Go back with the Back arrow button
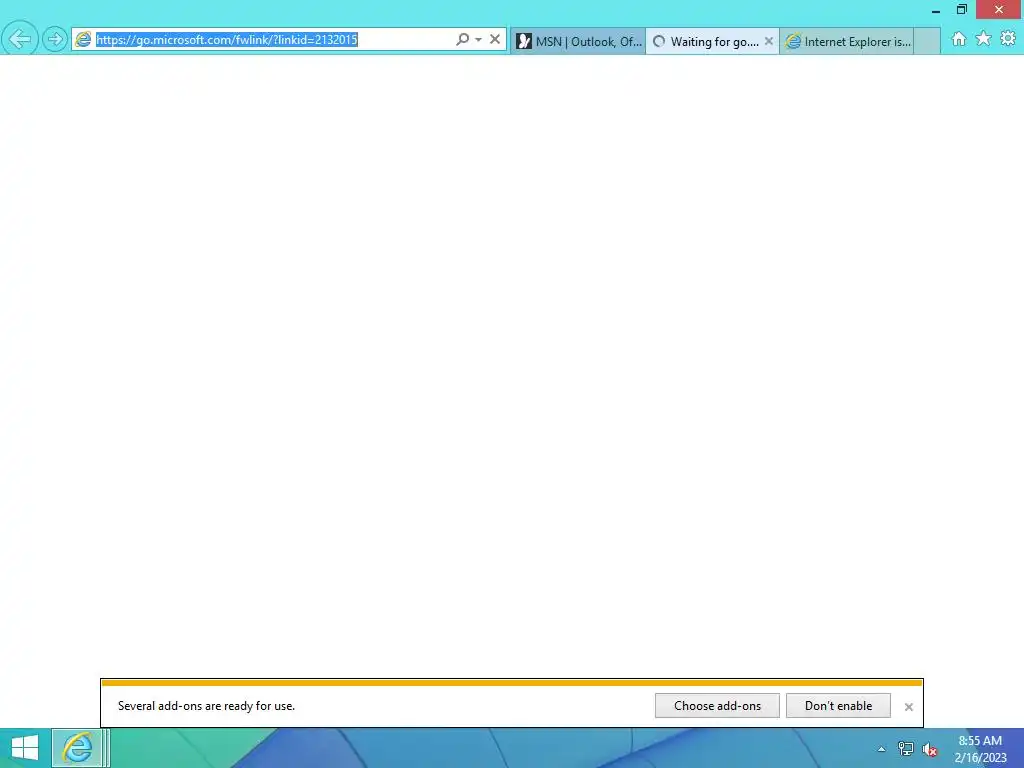 pyautogui.click(x=20, y=39)
